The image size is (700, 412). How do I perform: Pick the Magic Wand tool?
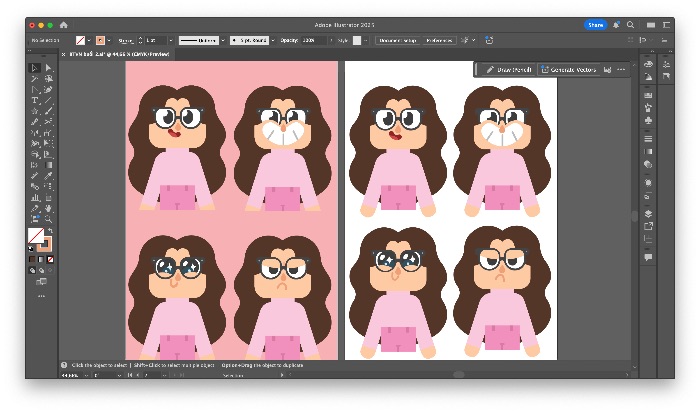34,79
